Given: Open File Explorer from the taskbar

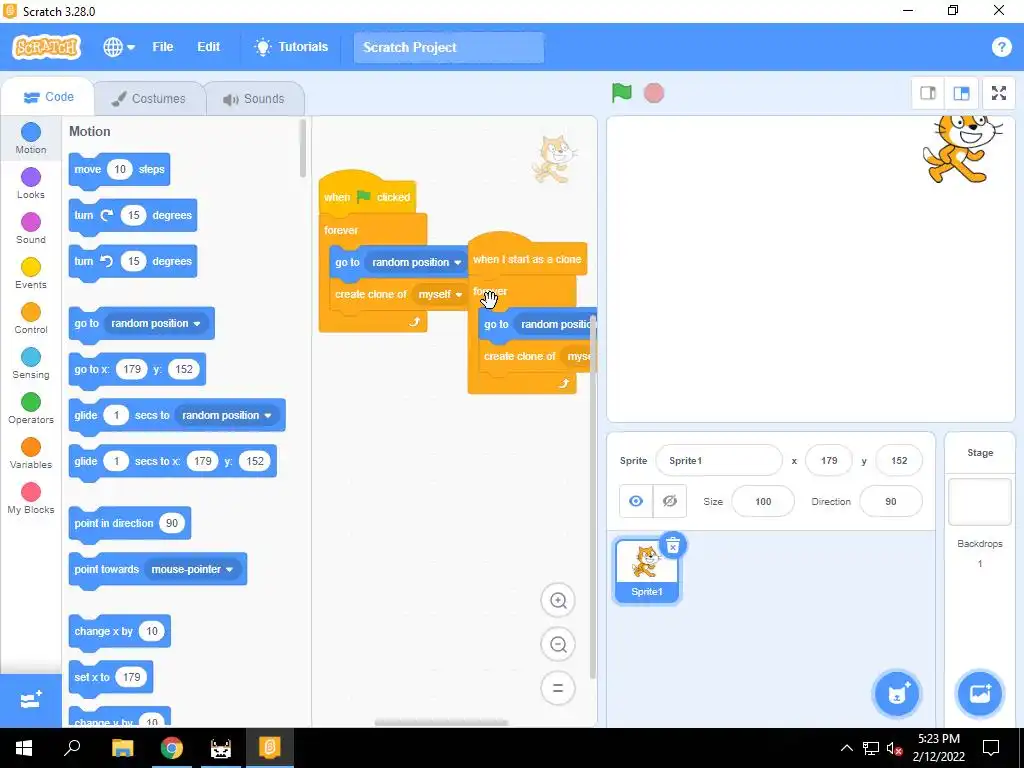Looking at the screenshot, I should click(x=122, y=748).
